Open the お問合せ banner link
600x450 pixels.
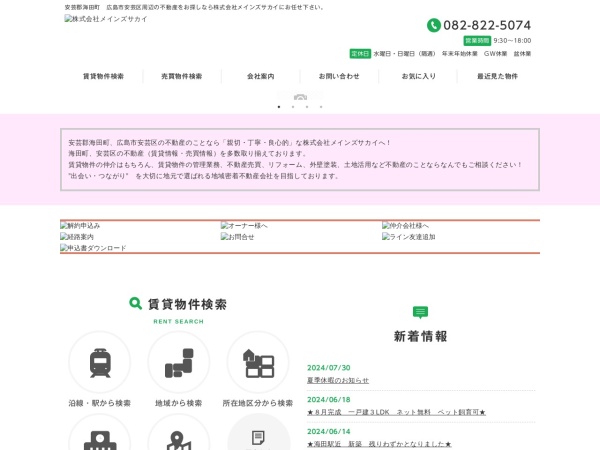[238, 237]
